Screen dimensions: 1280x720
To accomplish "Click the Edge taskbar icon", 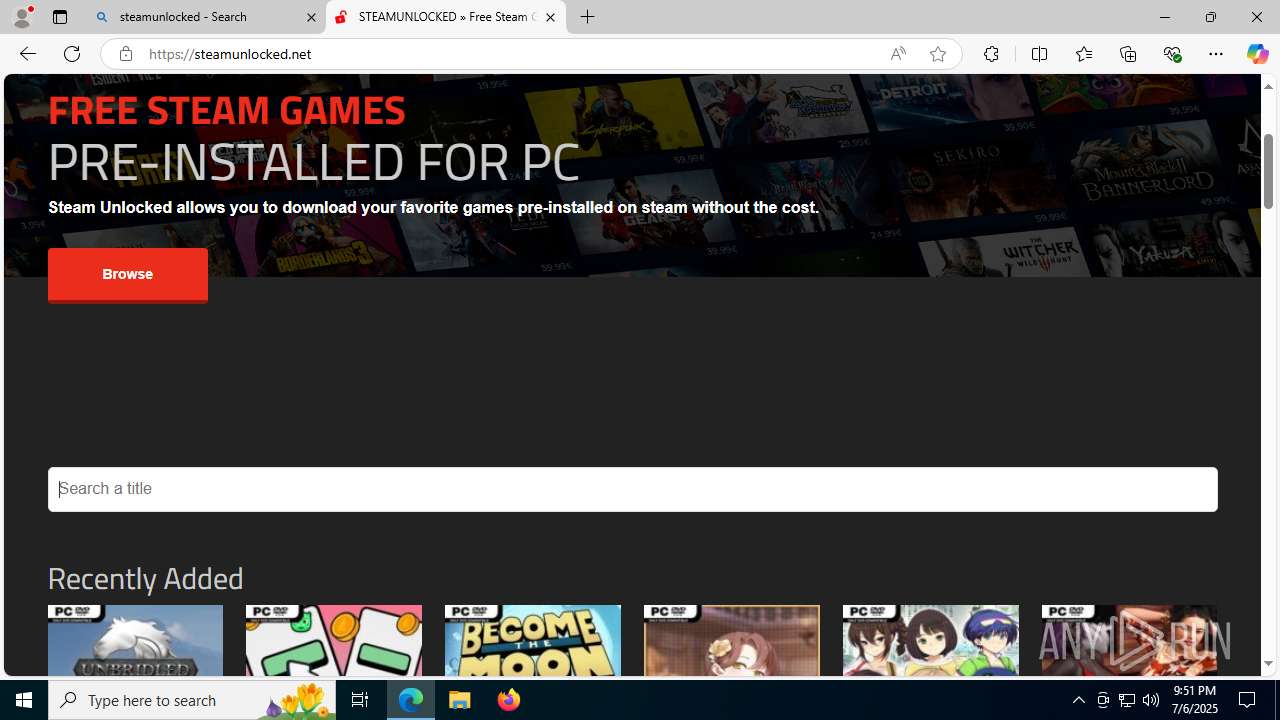I will [411, 700].
